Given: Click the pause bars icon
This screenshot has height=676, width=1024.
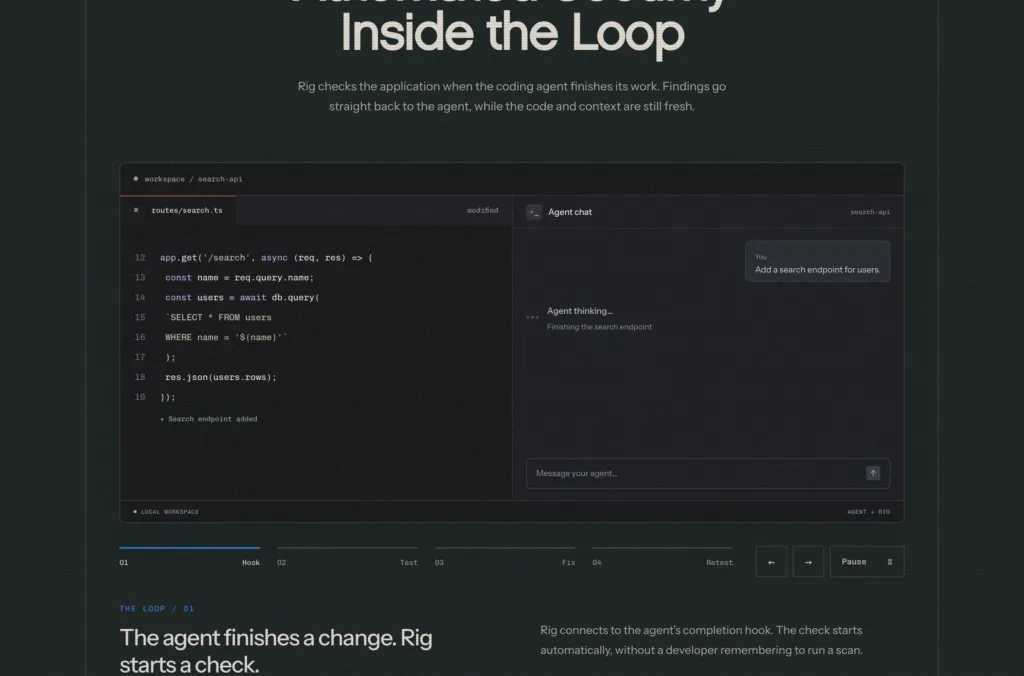Looking at the screenshot, I should [889, 562].
